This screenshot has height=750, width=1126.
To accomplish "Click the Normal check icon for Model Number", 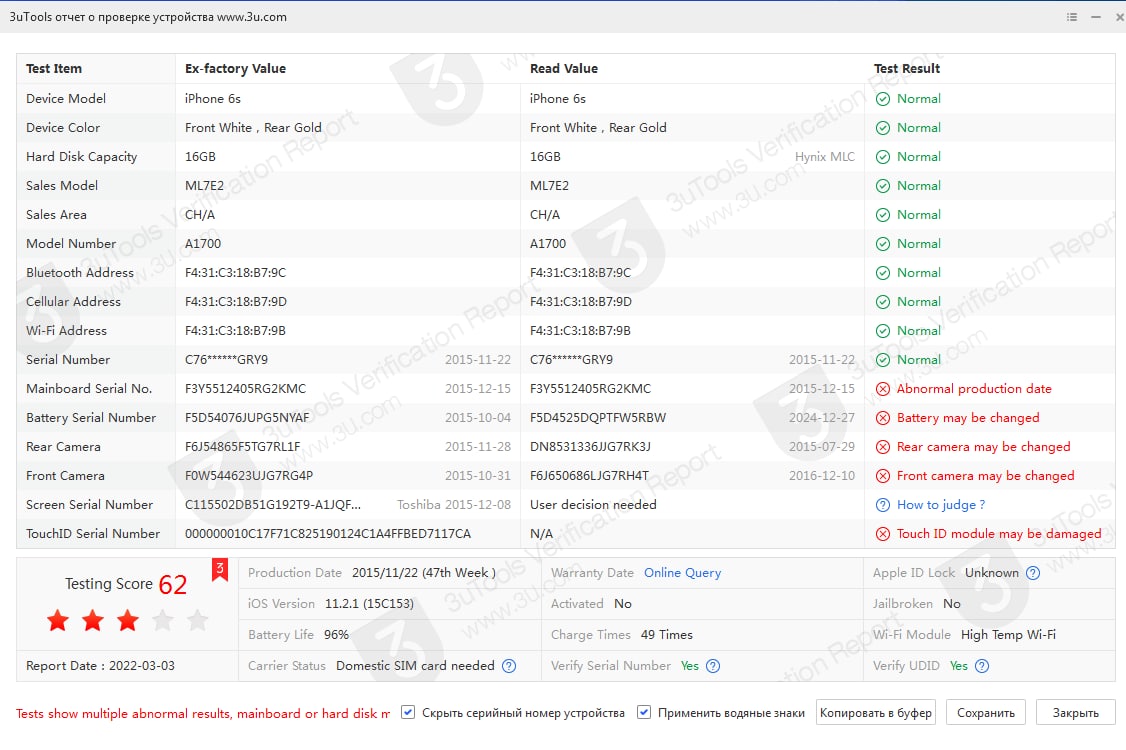I will click(883, 244).
